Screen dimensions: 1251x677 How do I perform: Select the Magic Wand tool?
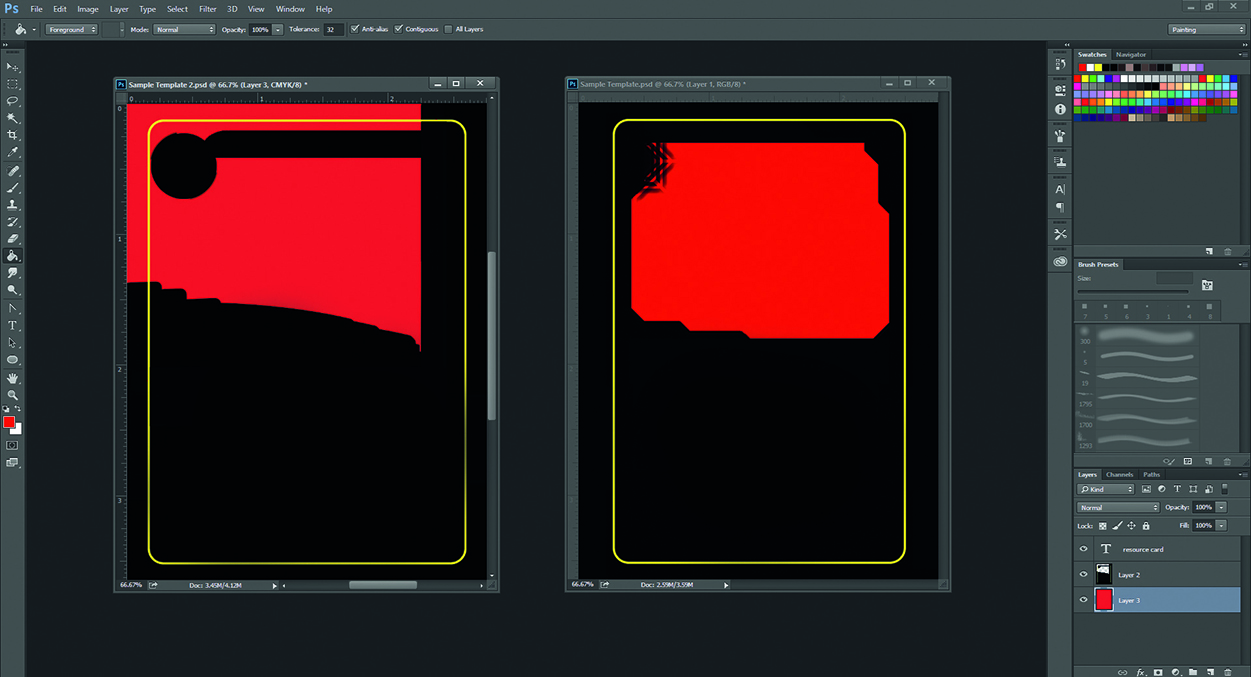coord(13,118)
